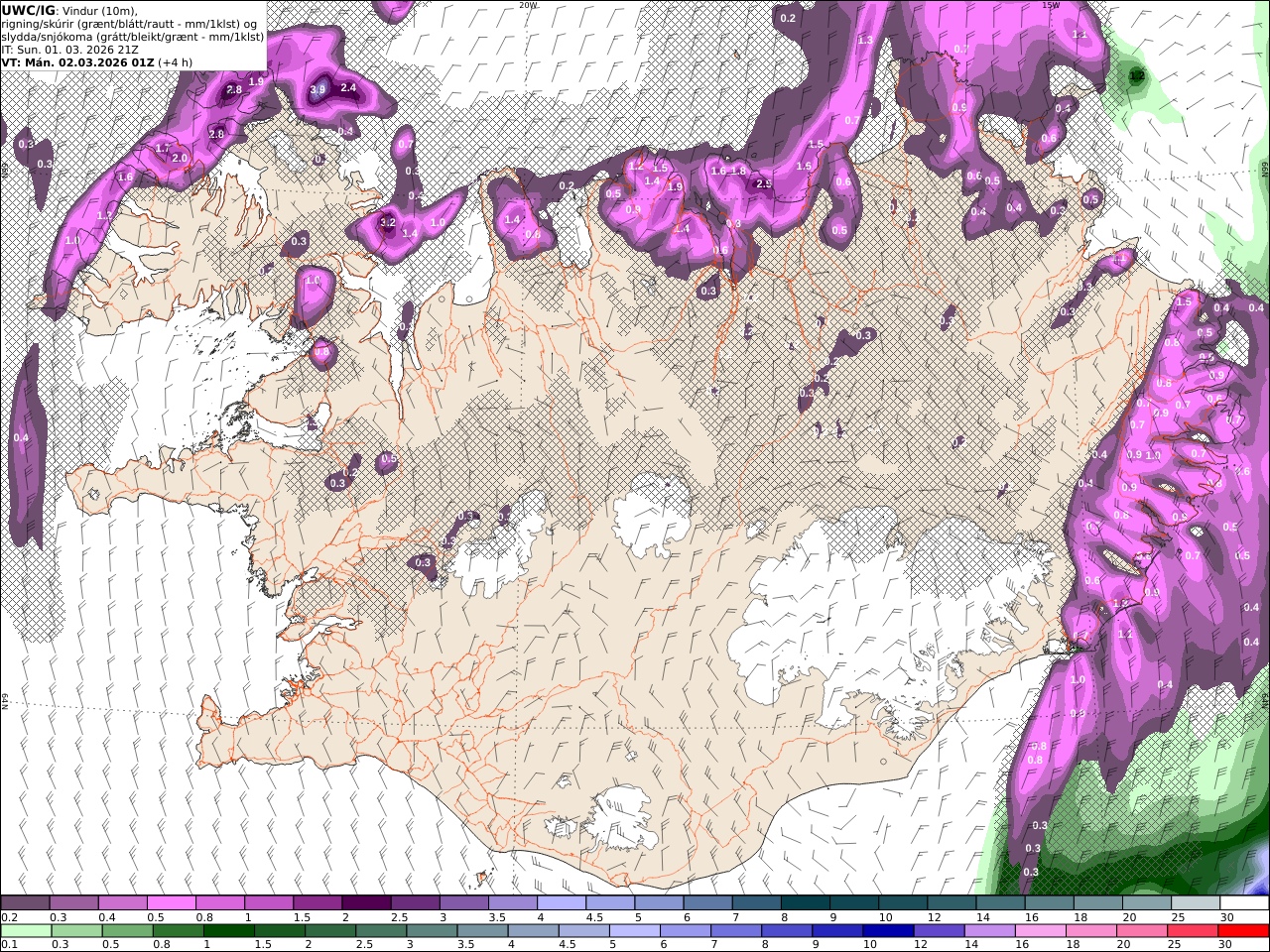Click the '(+4 h)' forecast offset text
The height and width of the screenshot is (952, 1270).
(x=176, y=61)
